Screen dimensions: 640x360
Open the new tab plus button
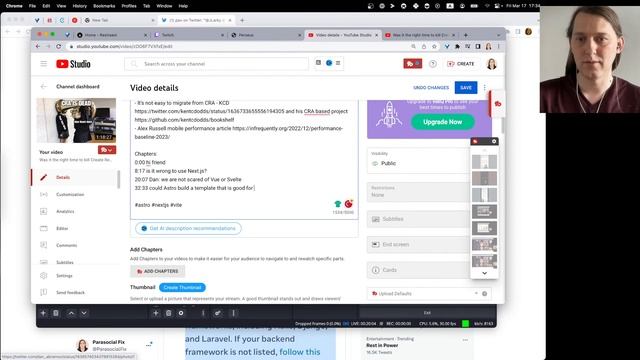pyautogui.click(x=465, y=35)
